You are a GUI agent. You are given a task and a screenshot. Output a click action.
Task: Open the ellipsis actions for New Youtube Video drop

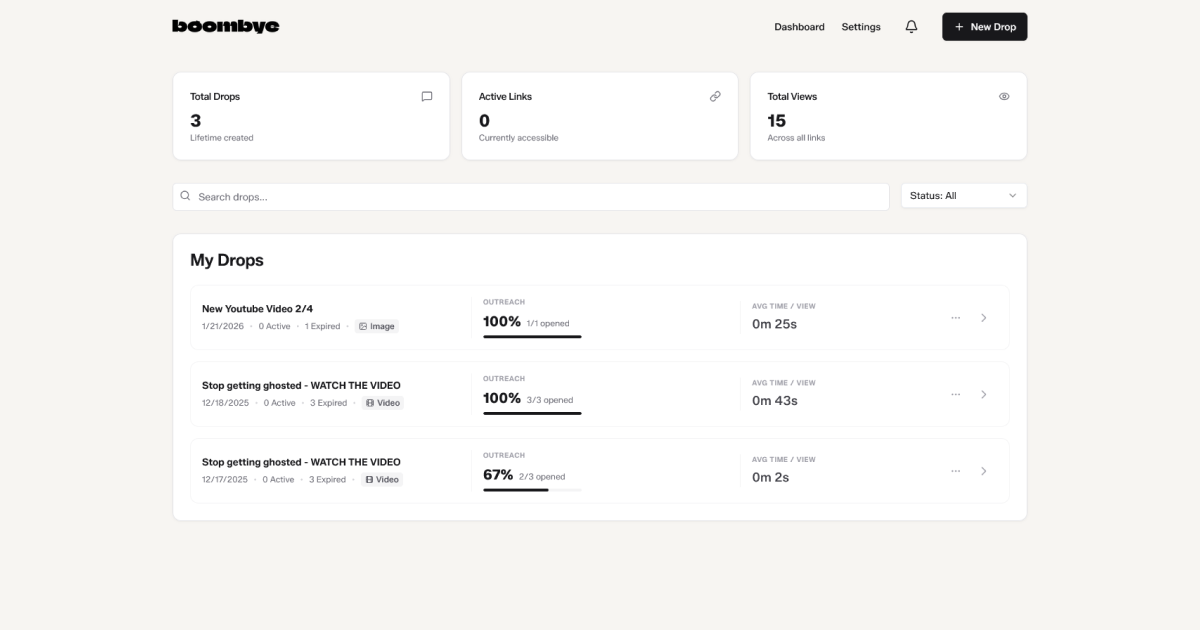point(955,317)
